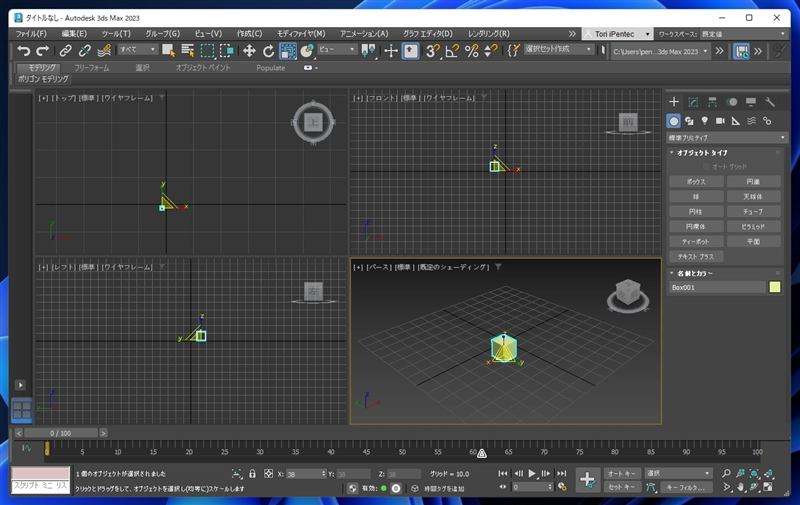Select the Rotate tool
Screen dimensions: 800x505
pyautogui.click(x=268, y=50)
